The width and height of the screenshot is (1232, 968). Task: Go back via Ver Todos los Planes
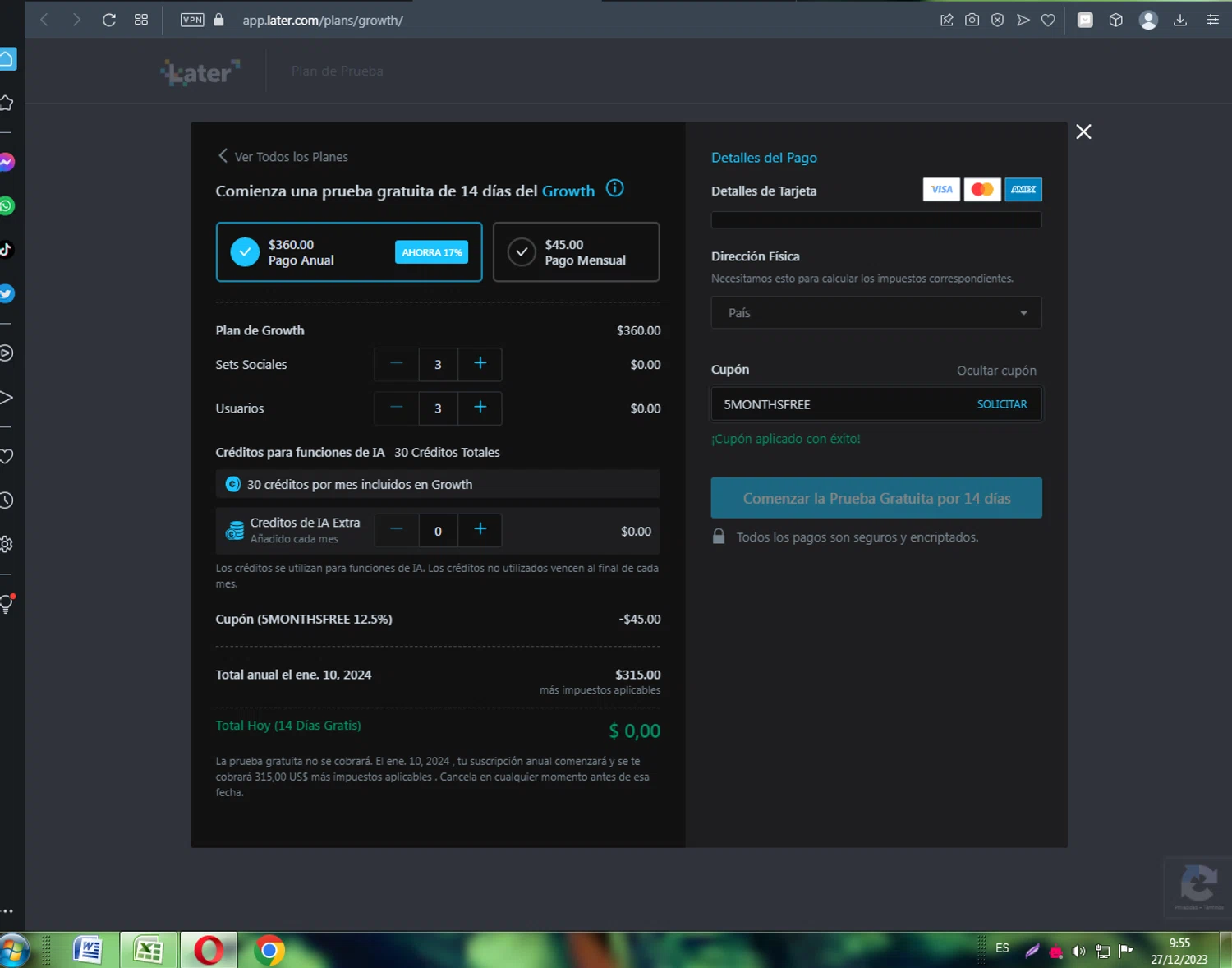click(x=283, y=156)
